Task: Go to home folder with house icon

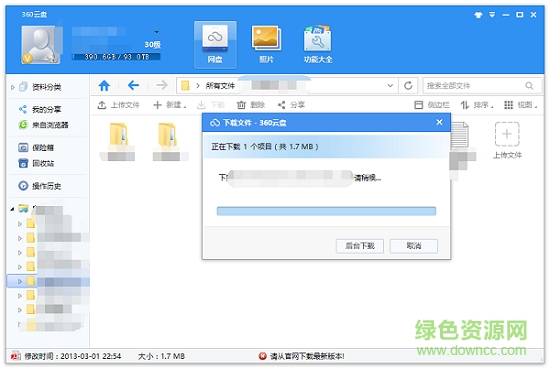Action: point(104,85)
